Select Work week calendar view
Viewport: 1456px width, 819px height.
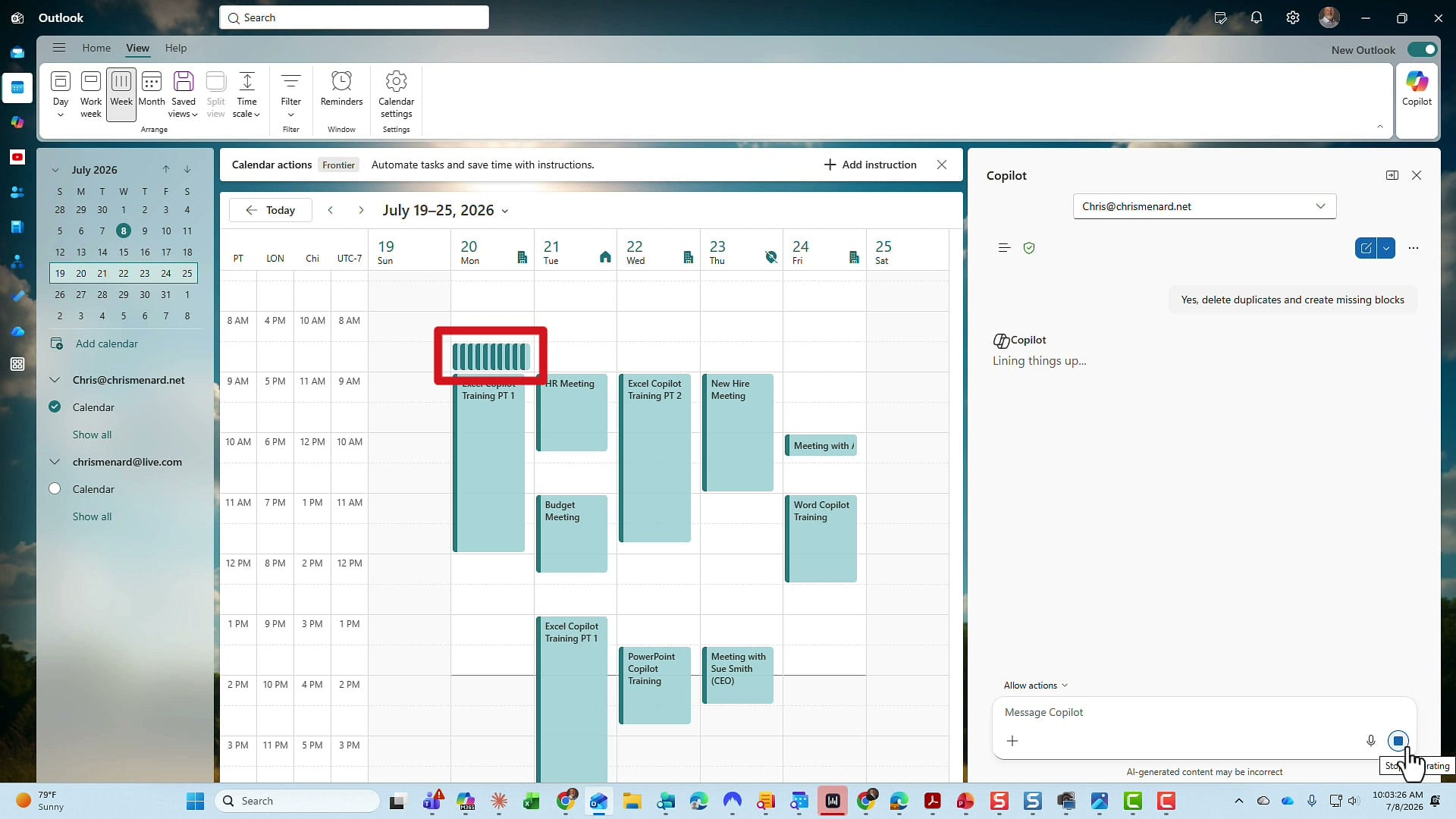pyautogui.click(x=90, y=94)
